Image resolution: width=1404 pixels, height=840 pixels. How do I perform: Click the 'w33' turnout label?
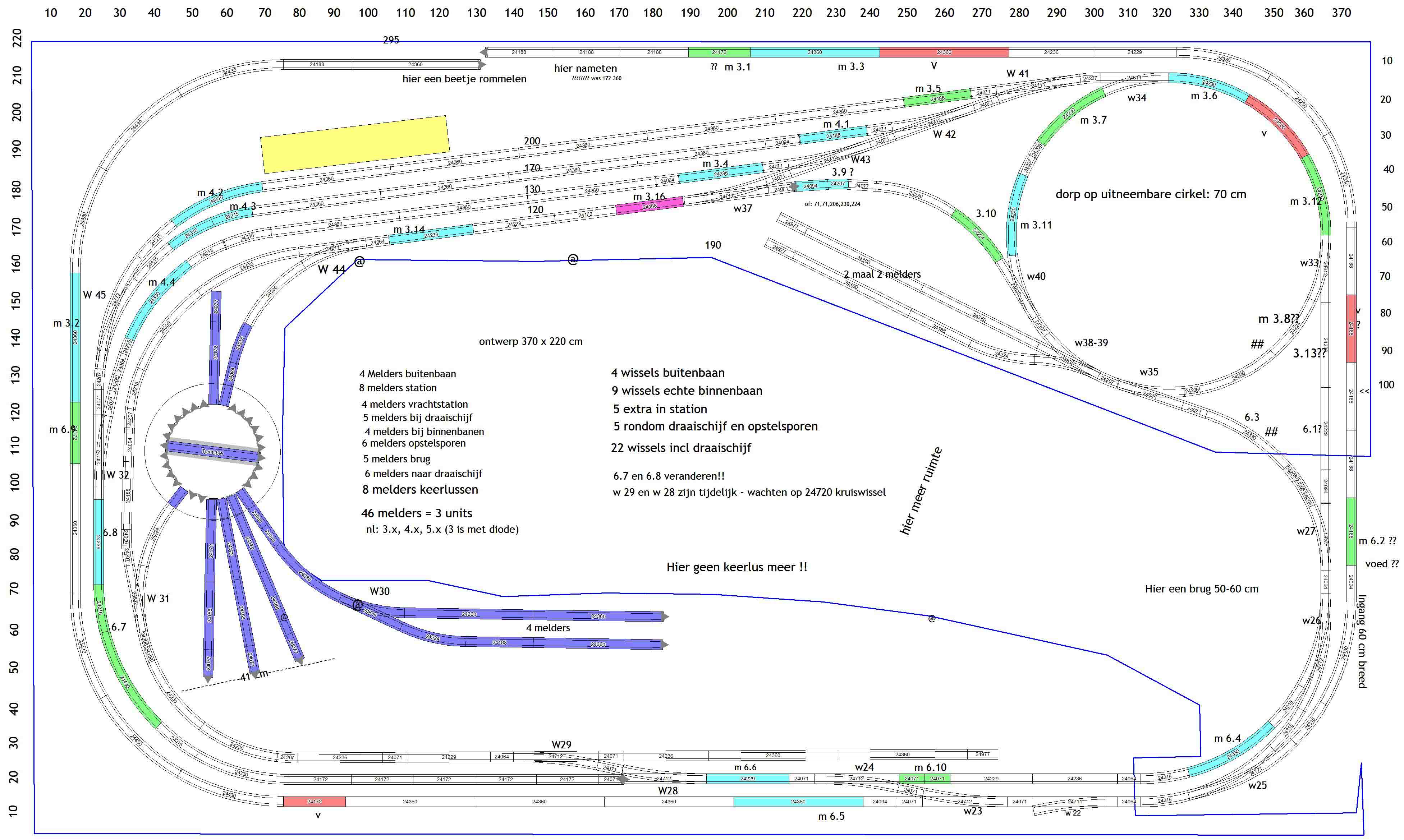tap(1309, 263)
